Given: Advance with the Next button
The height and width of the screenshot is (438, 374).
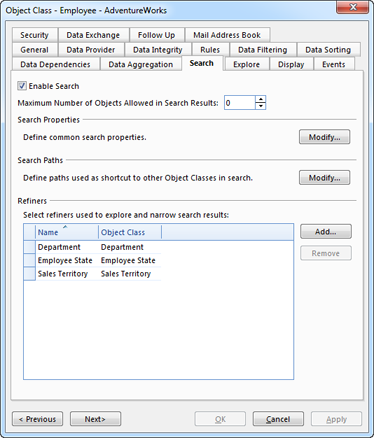Looking at the screenshot, I should tap(95, 419).
